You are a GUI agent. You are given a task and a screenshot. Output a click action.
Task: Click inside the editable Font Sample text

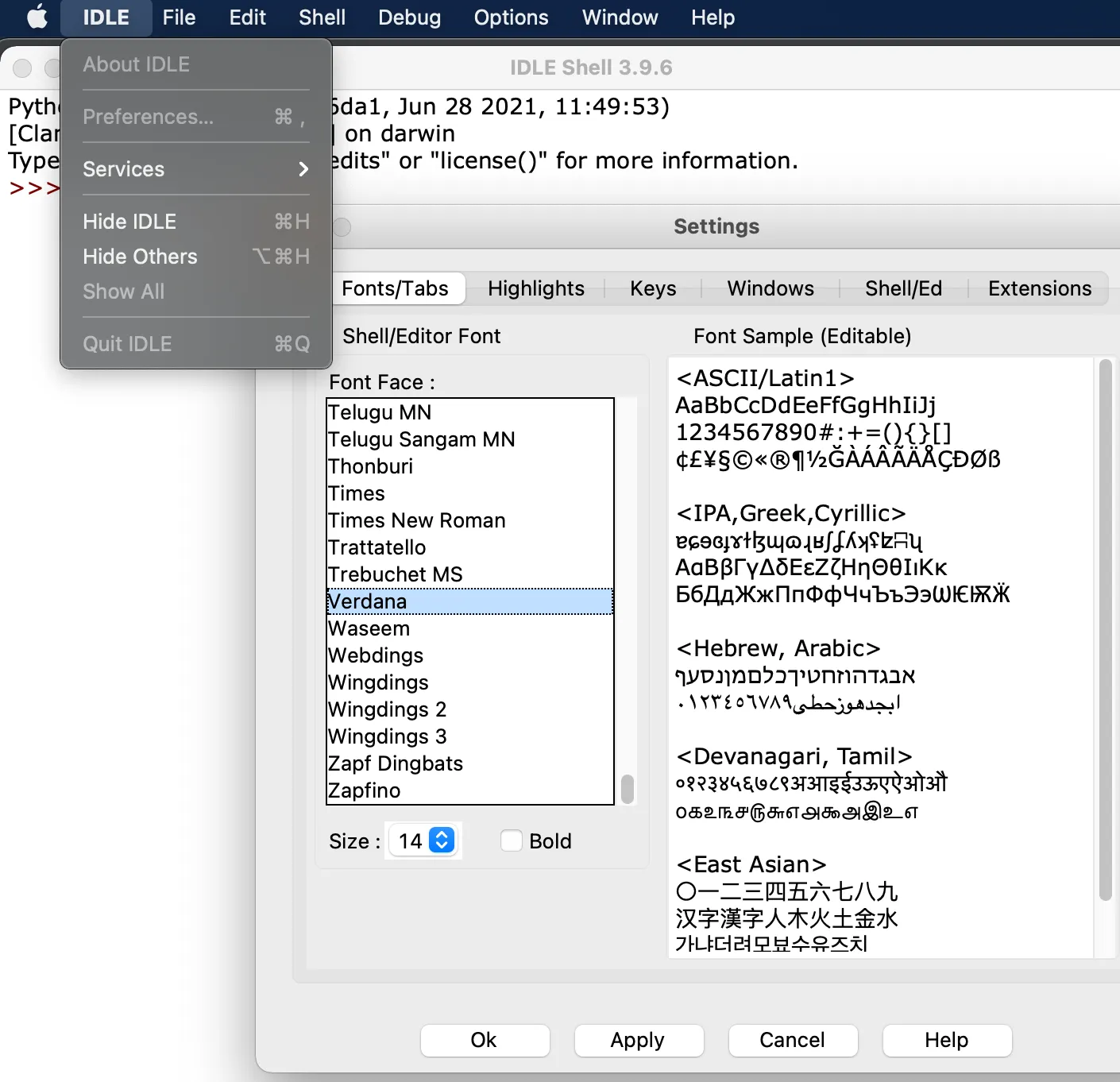pos(881,658)
